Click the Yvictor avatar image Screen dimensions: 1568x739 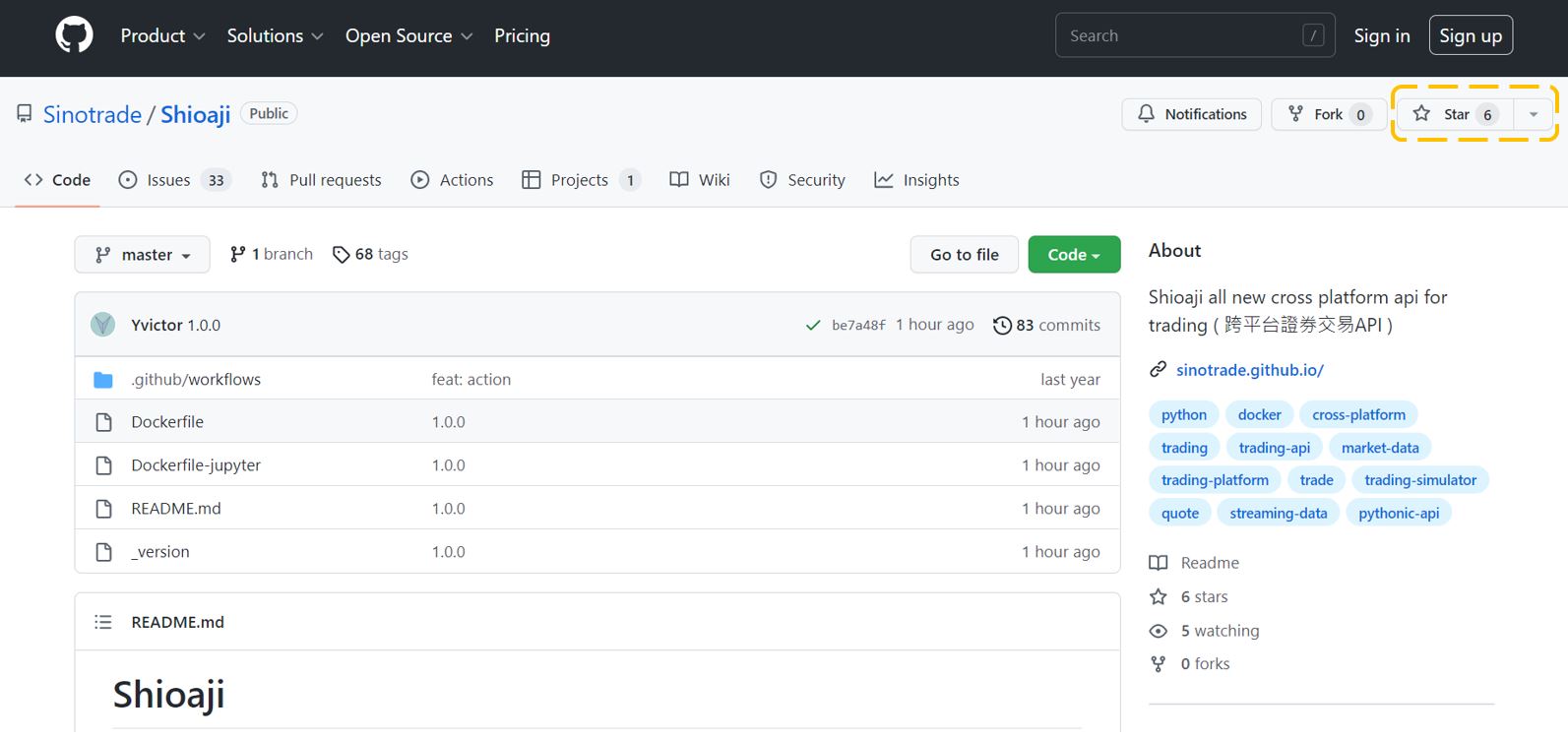click(x=103, y=325)
